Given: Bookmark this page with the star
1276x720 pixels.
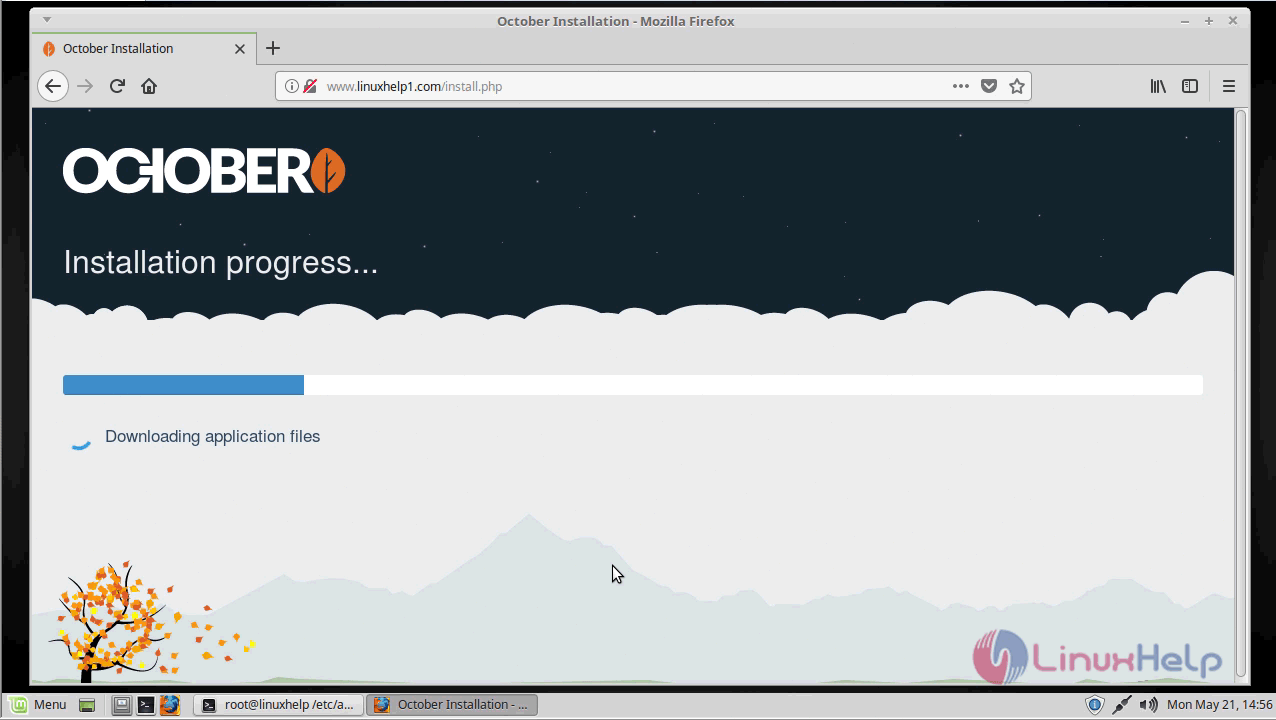Looking at the screenshot, I should 1017,86.
